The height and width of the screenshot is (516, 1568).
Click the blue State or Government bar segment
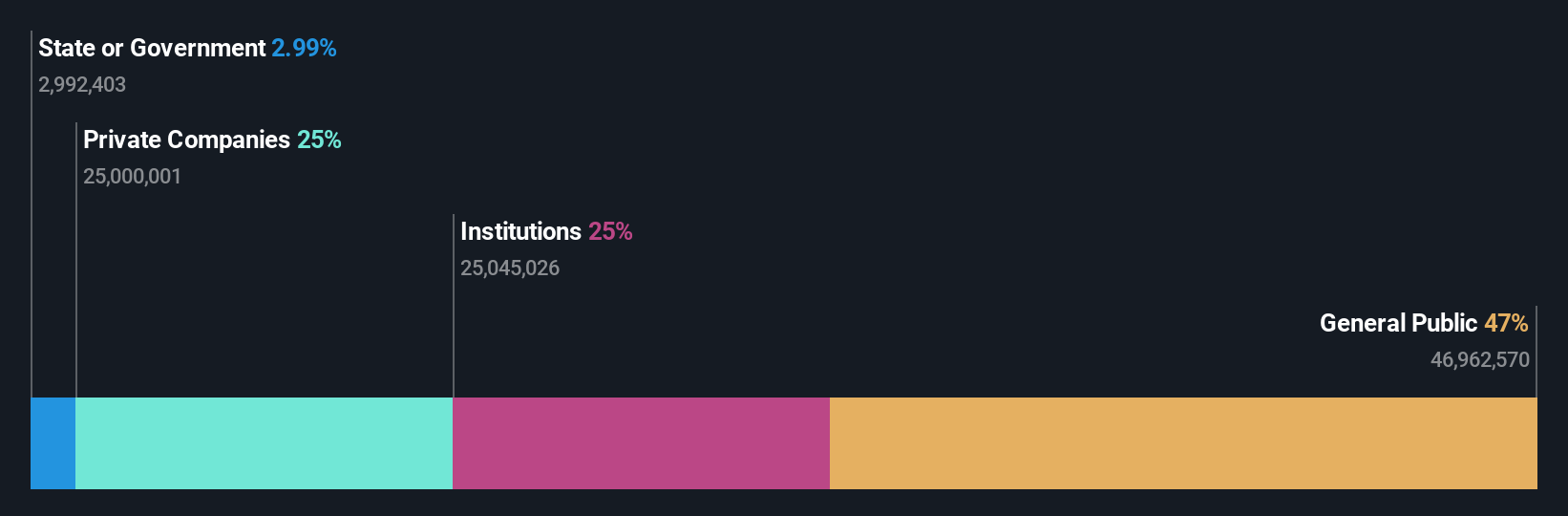pos(53,443)
